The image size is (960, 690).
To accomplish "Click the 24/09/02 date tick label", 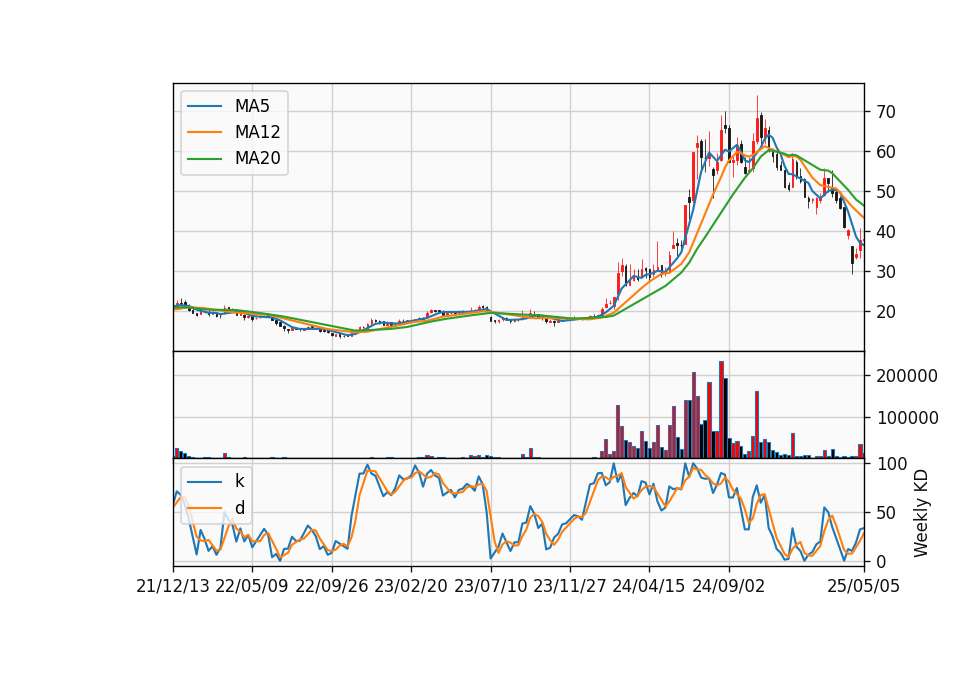I will (x=729, y=586).
